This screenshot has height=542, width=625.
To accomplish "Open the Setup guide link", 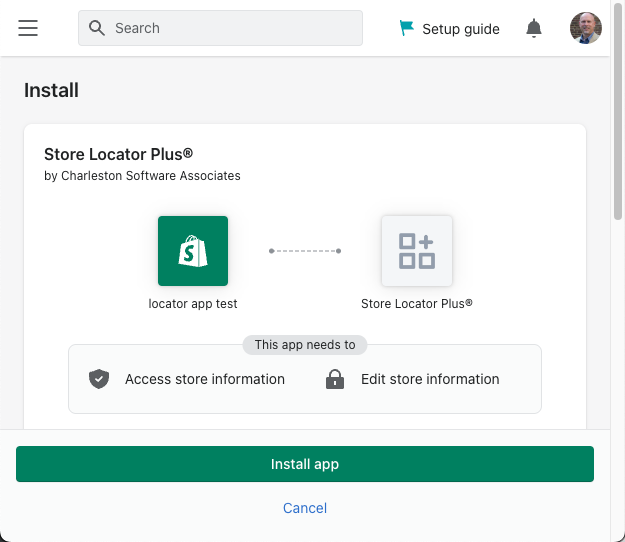I will click(x=460, y=29).
